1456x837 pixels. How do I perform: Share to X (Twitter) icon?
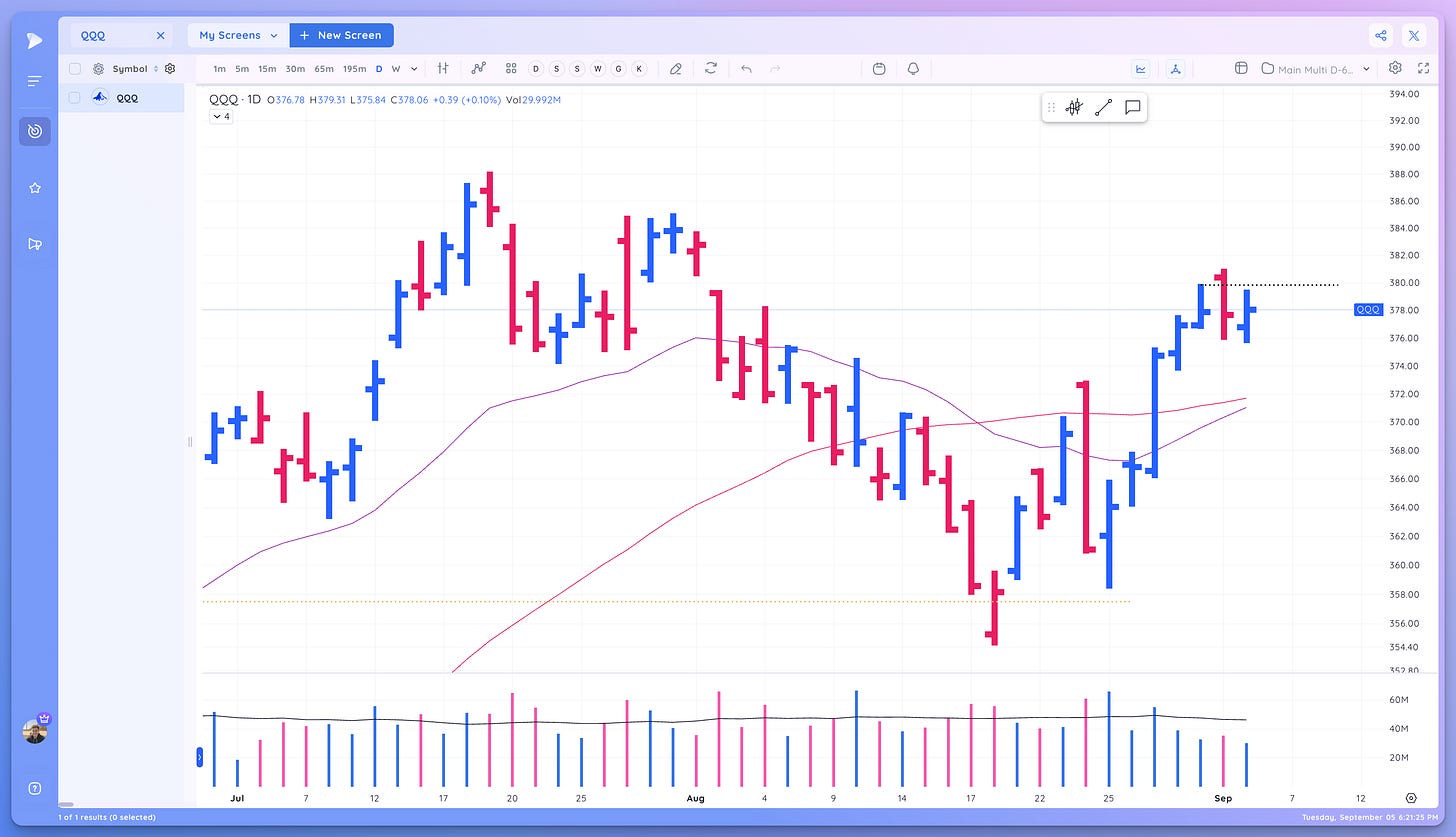click(x=1414, y=35)
